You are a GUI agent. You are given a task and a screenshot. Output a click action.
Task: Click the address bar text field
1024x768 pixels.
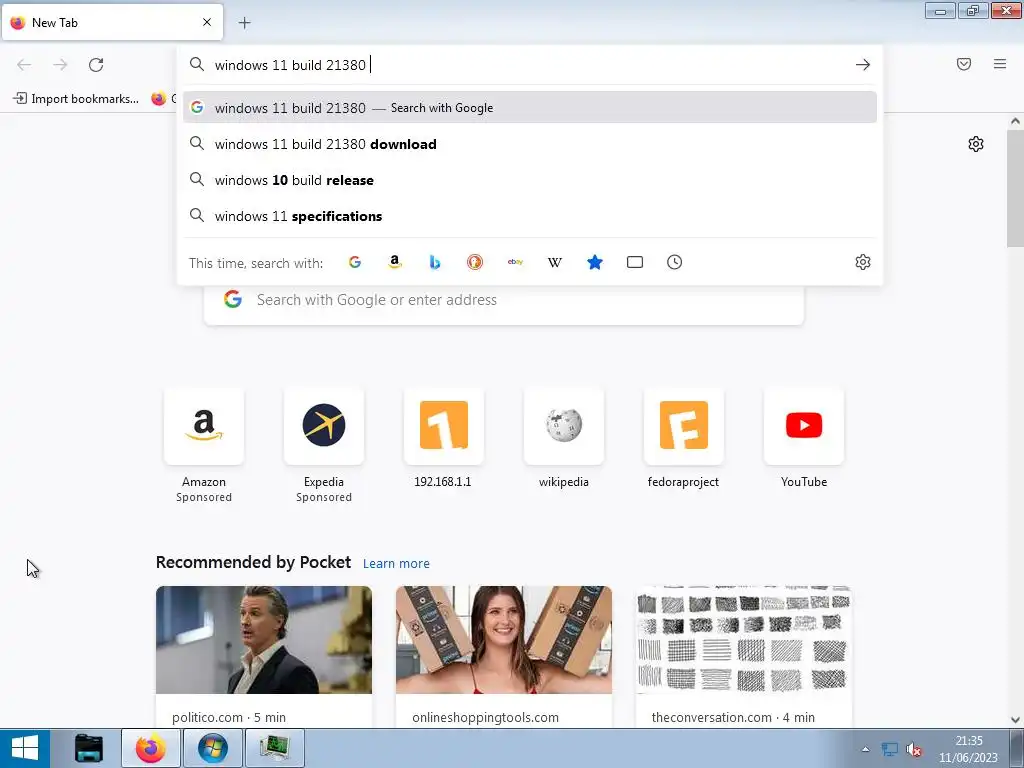(x=529, y=65)
